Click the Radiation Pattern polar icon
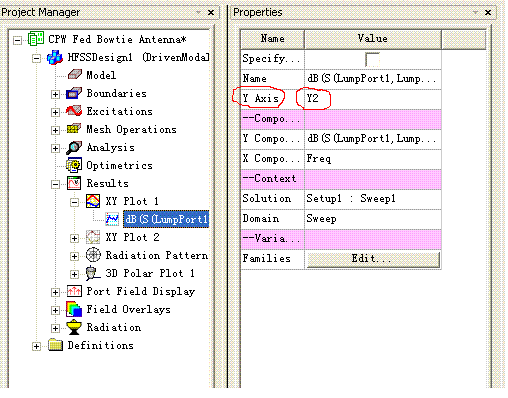508x398 pixels. [x=93, y=255]
